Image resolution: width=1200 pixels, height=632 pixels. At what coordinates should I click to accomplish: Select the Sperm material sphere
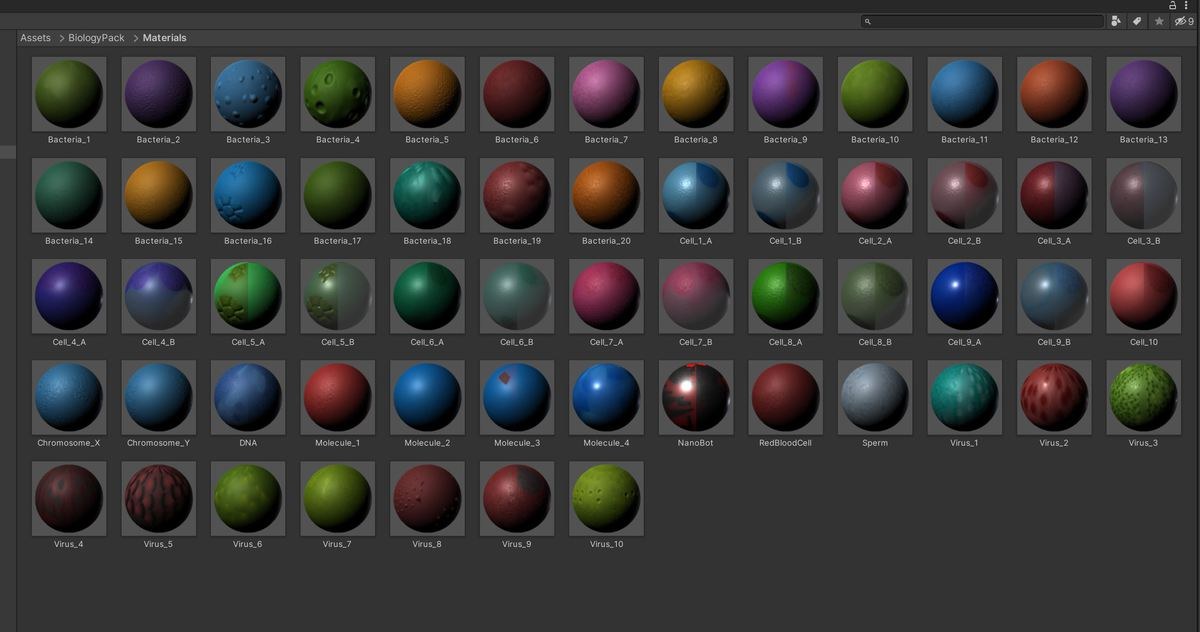click(x=874, y=397)
